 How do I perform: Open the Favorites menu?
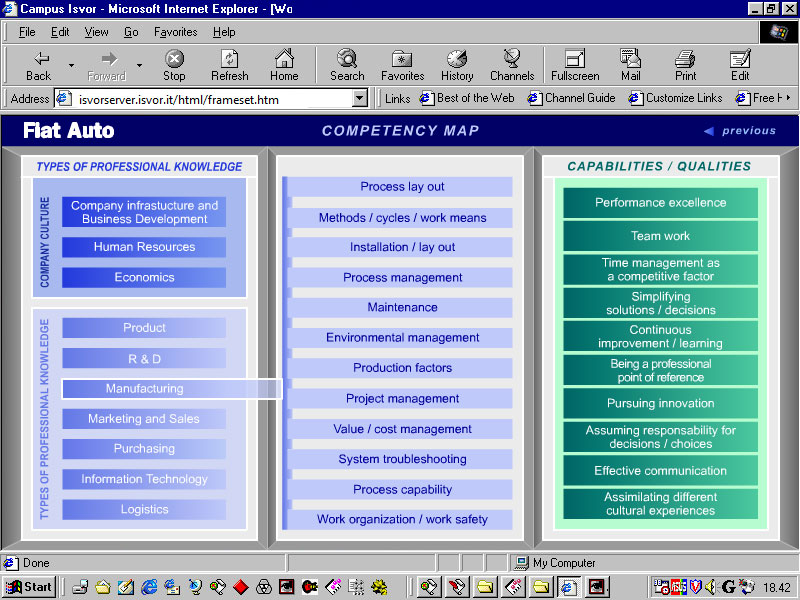coord(176,32)
